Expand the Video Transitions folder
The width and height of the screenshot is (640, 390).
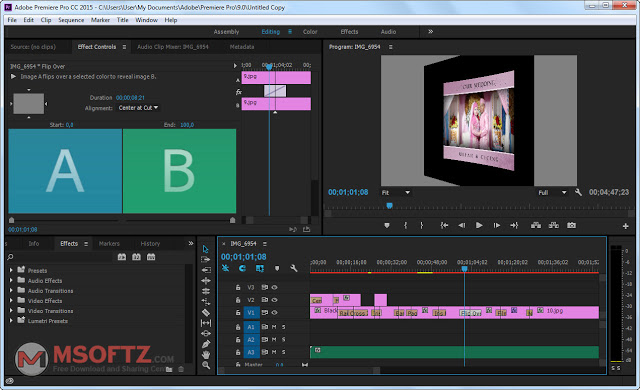click(11, 310)
